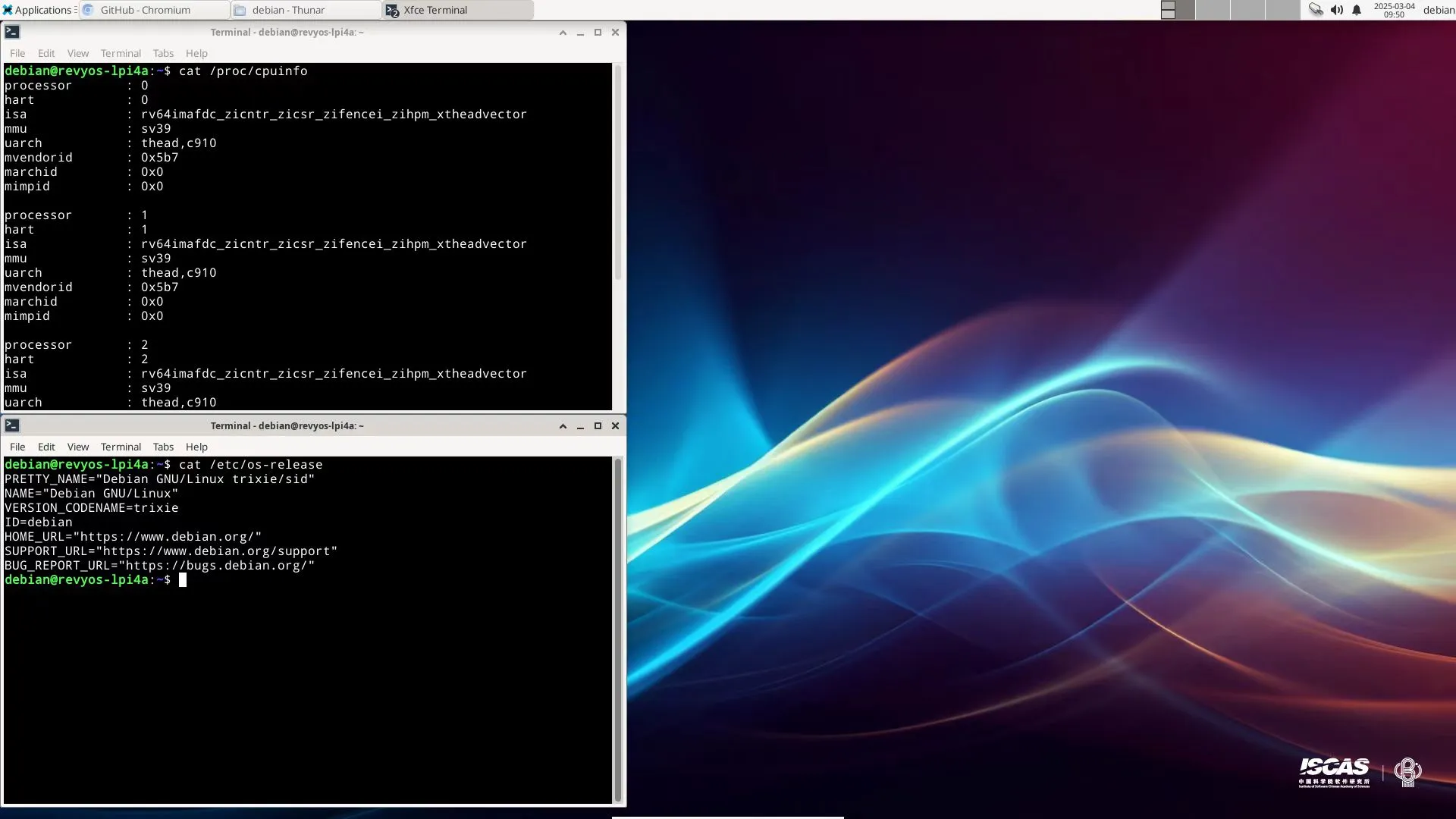The image size is (1456, 819).
Task: Open the debian user menu
Action: [x=1438, y=10]
